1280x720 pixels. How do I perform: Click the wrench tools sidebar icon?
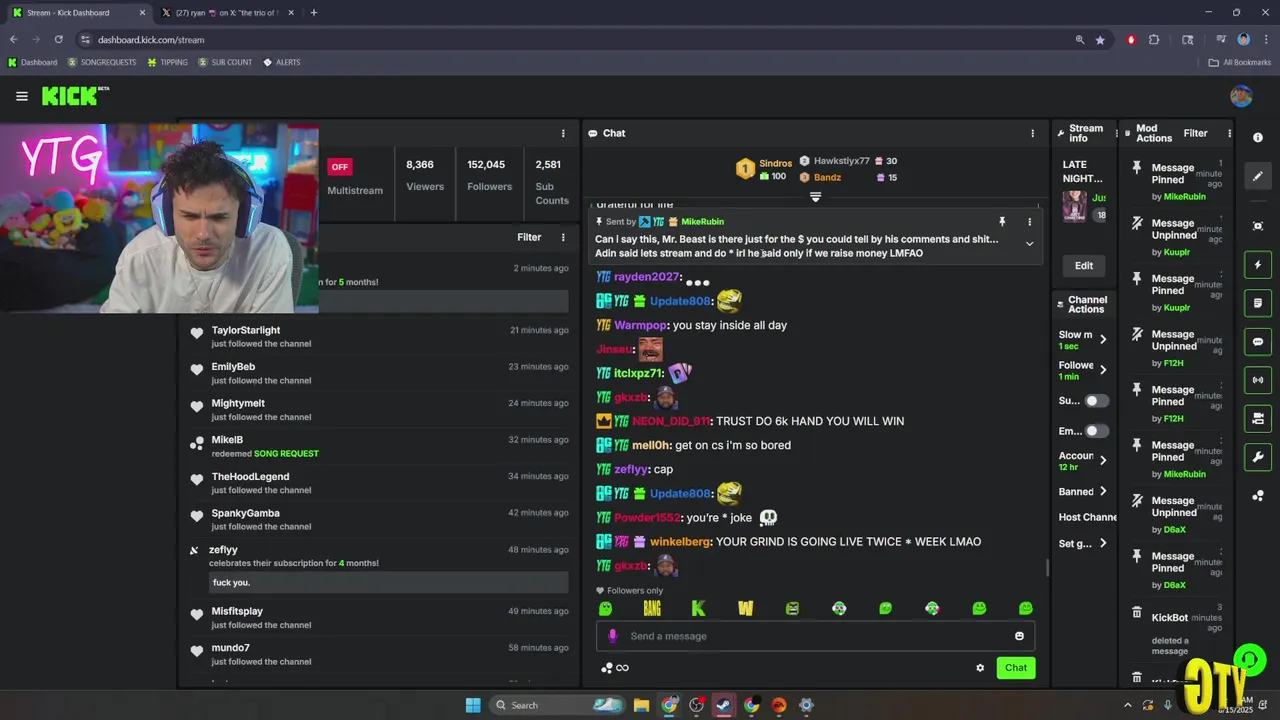click(1258, 457)
